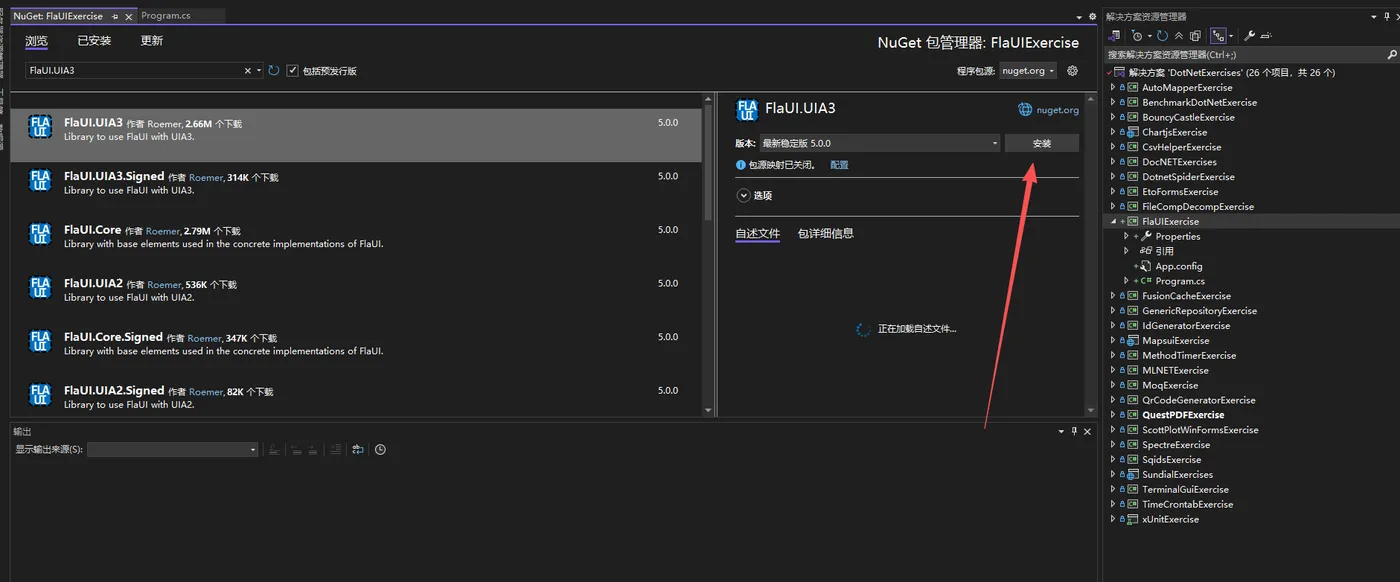Click the preview selected items icon
The height and width of the screenshot is (582, 1400).
(1266, 36)
